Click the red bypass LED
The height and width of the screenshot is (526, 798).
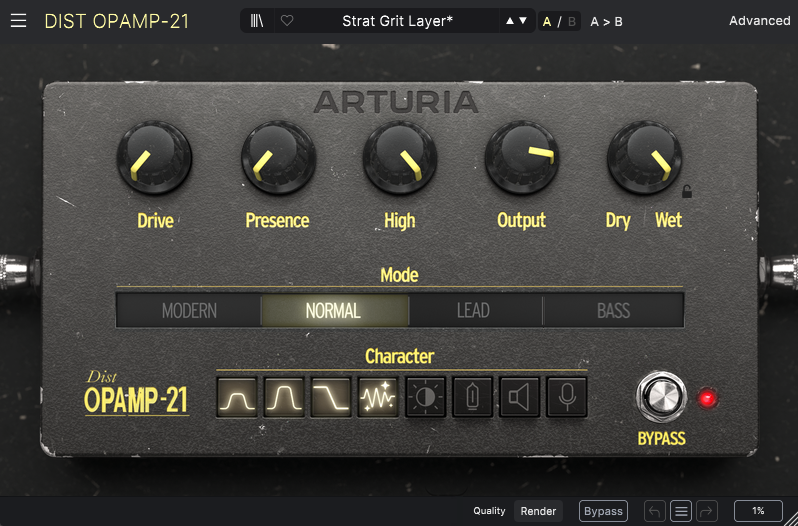pyautogui.click(x=707, y=398)
